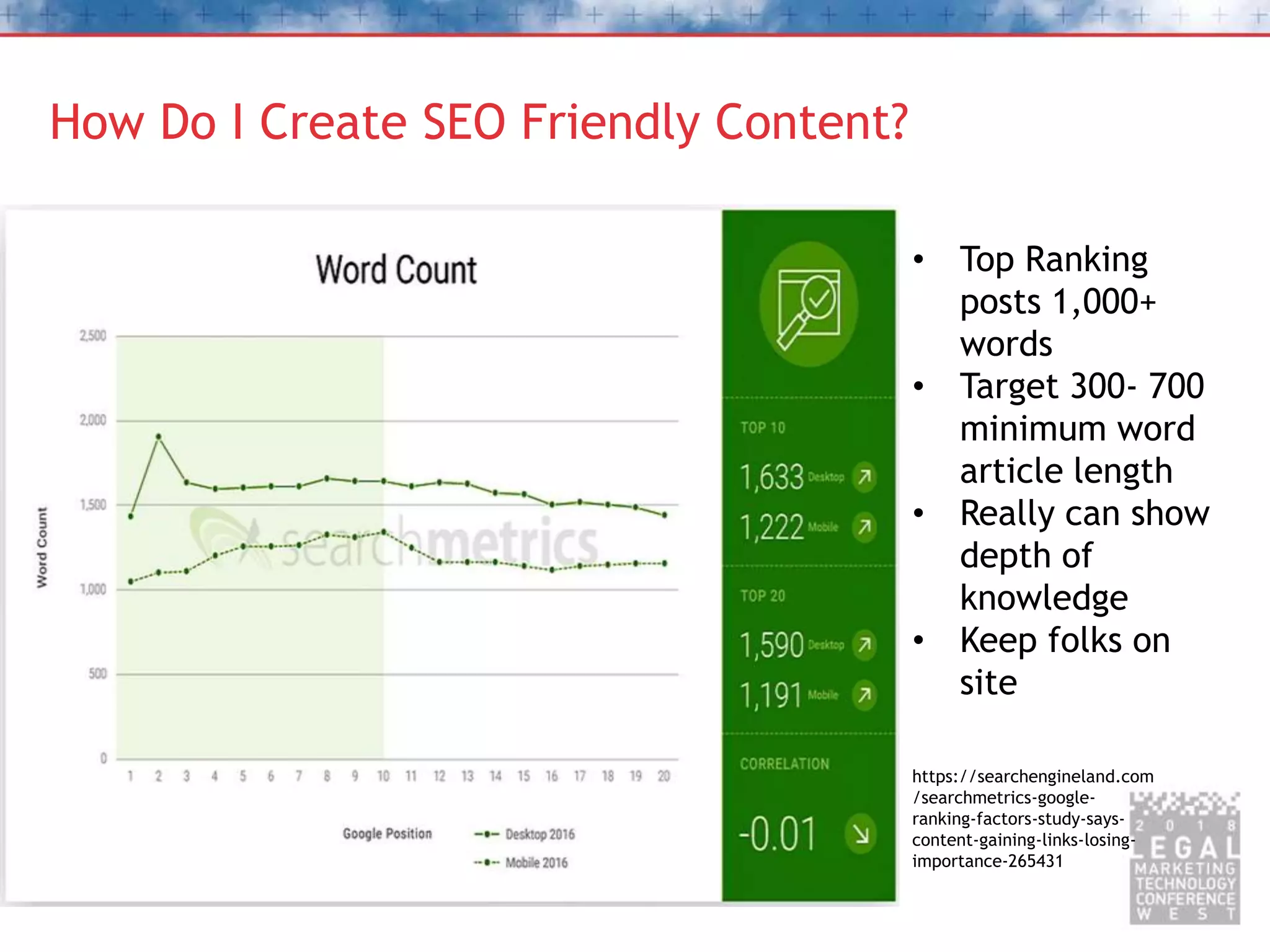Click the 'Desktop 2016' legend text

(540, 834)
